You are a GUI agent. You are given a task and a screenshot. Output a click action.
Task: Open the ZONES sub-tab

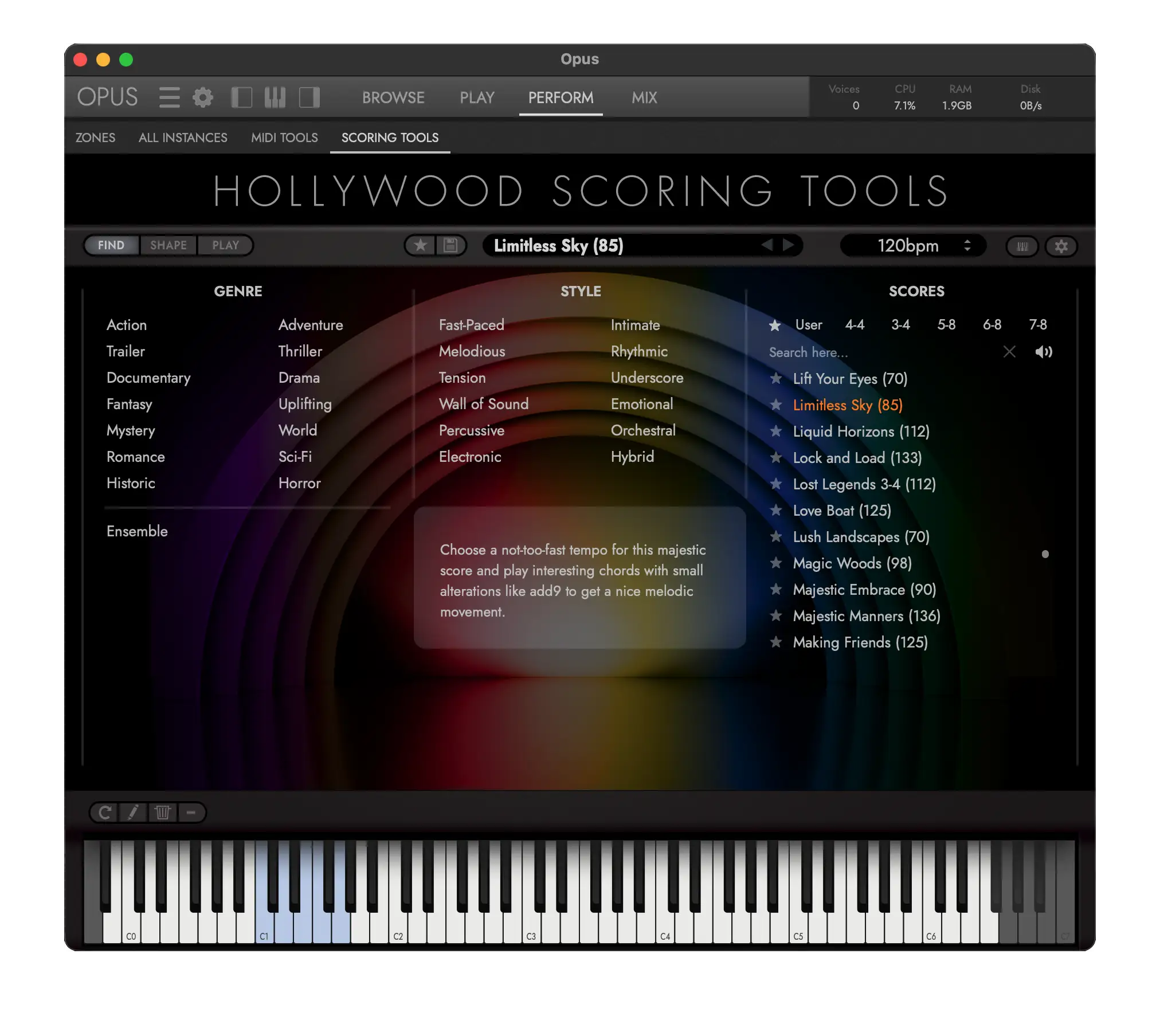pyautogui.click(x=95, y=138)
